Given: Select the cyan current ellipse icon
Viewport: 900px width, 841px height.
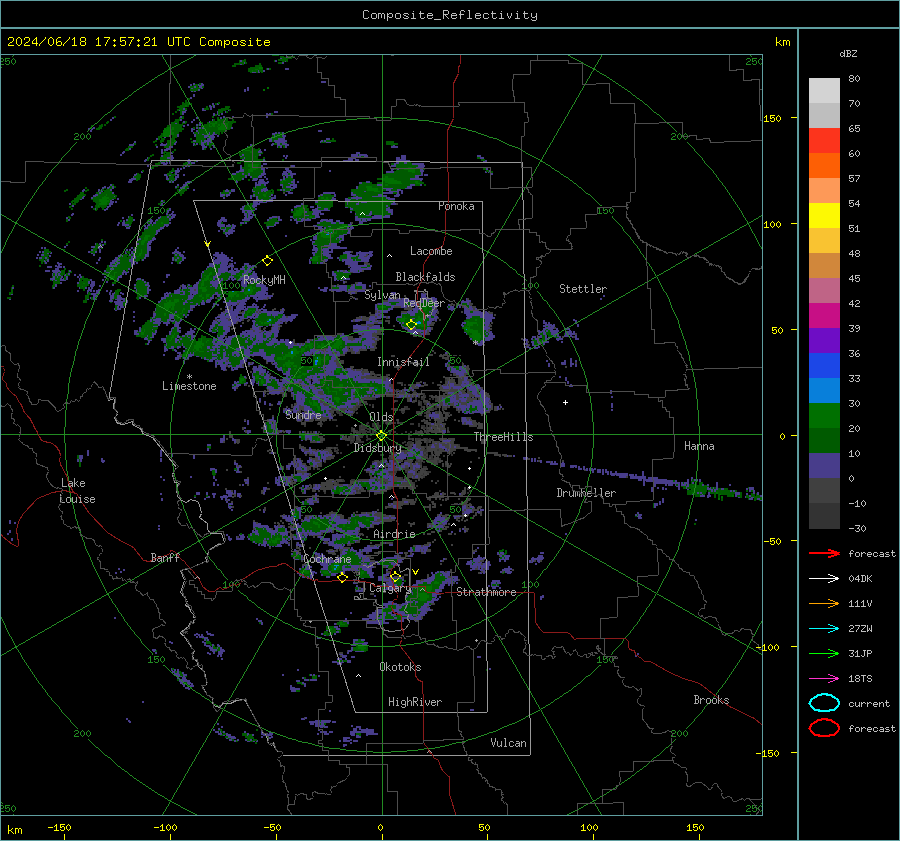Looking at the screenshot, I should coord(824,703).
